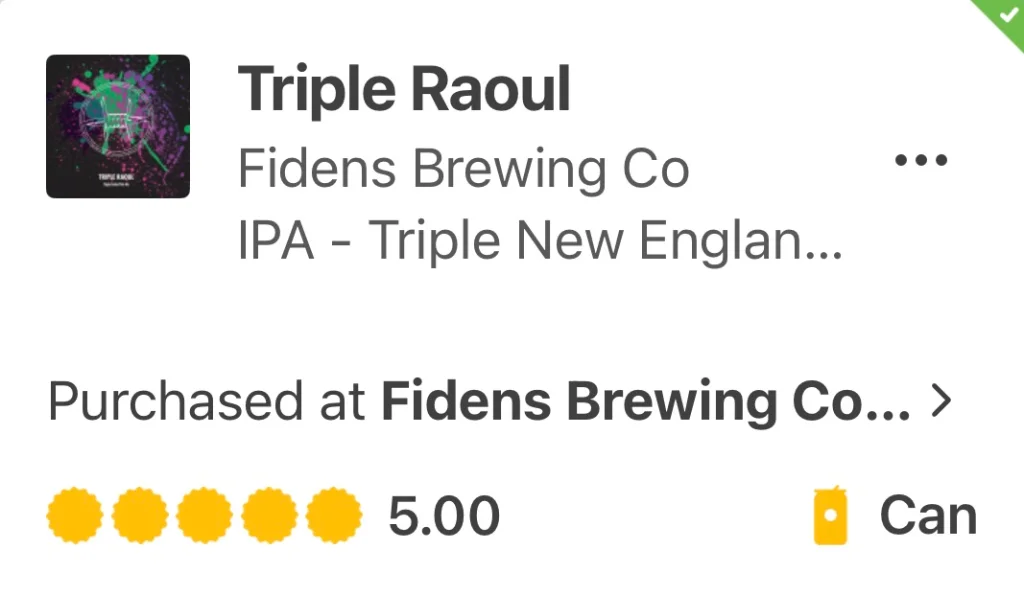Select the fourth rating star
Viewport: 1024px width, 595px height.
coord(269,516)
